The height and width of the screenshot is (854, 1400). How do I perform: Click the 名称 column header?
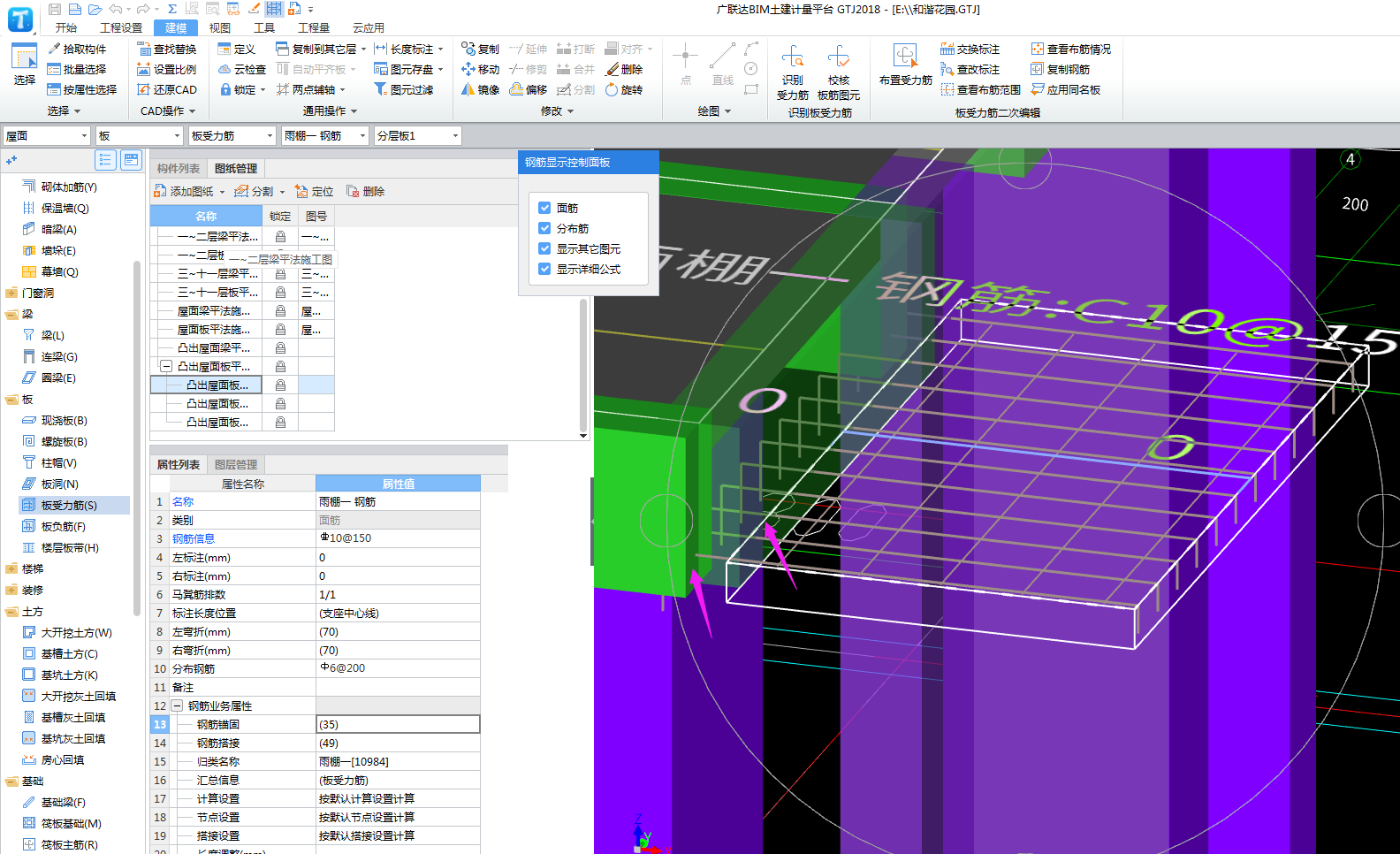click(206, 217)
